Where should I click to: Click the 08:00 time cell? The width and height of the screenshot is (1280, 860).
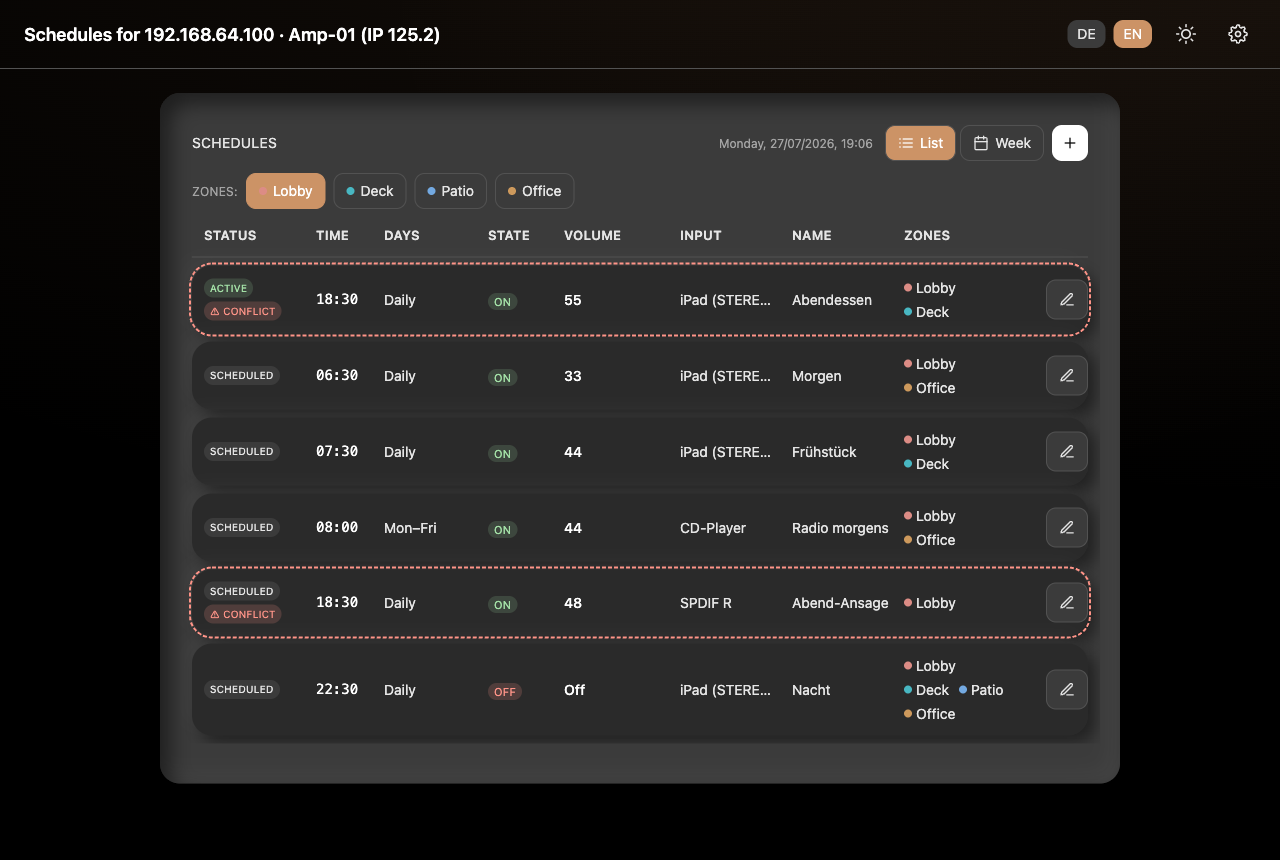point(337,528)
